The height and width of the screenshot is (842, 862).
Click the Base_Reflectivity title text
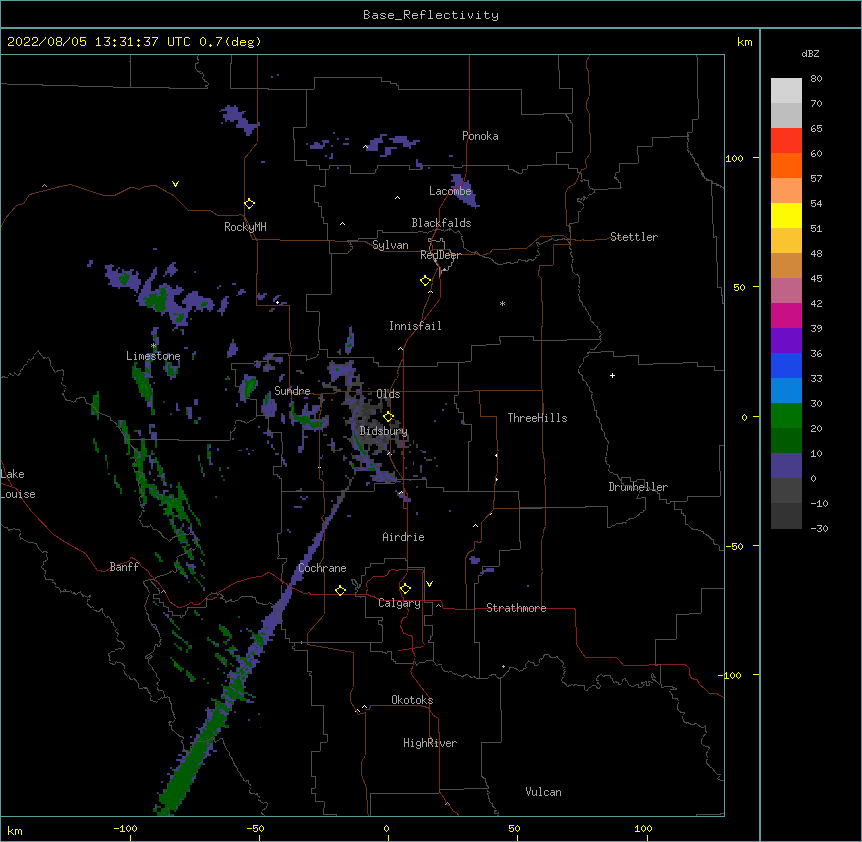click(x=431, y=15)
